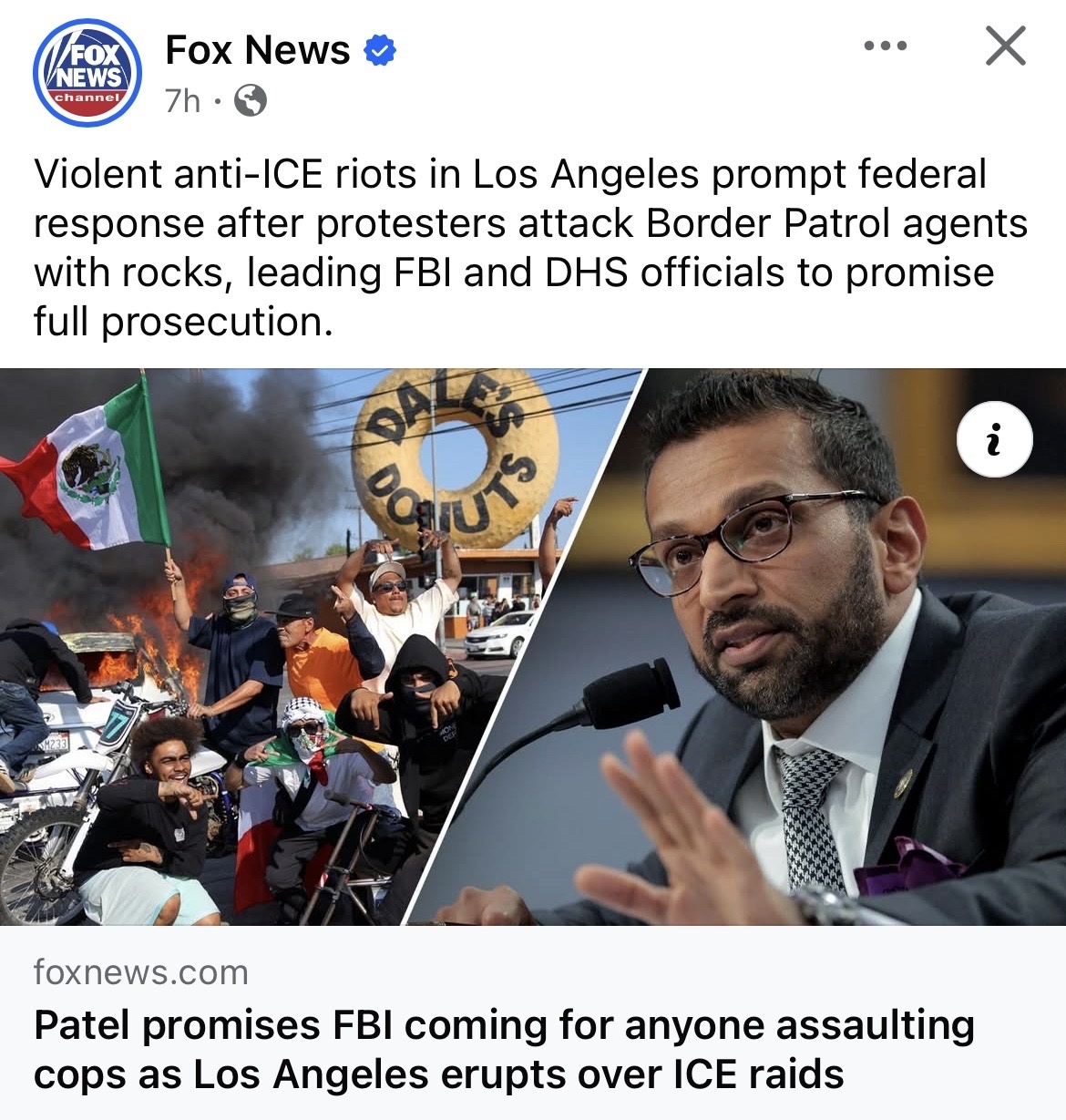Open the photo of the man at the microphone
This screenshot has height=1120, width=1066.
pyautogui.click(x=765, y=647)
